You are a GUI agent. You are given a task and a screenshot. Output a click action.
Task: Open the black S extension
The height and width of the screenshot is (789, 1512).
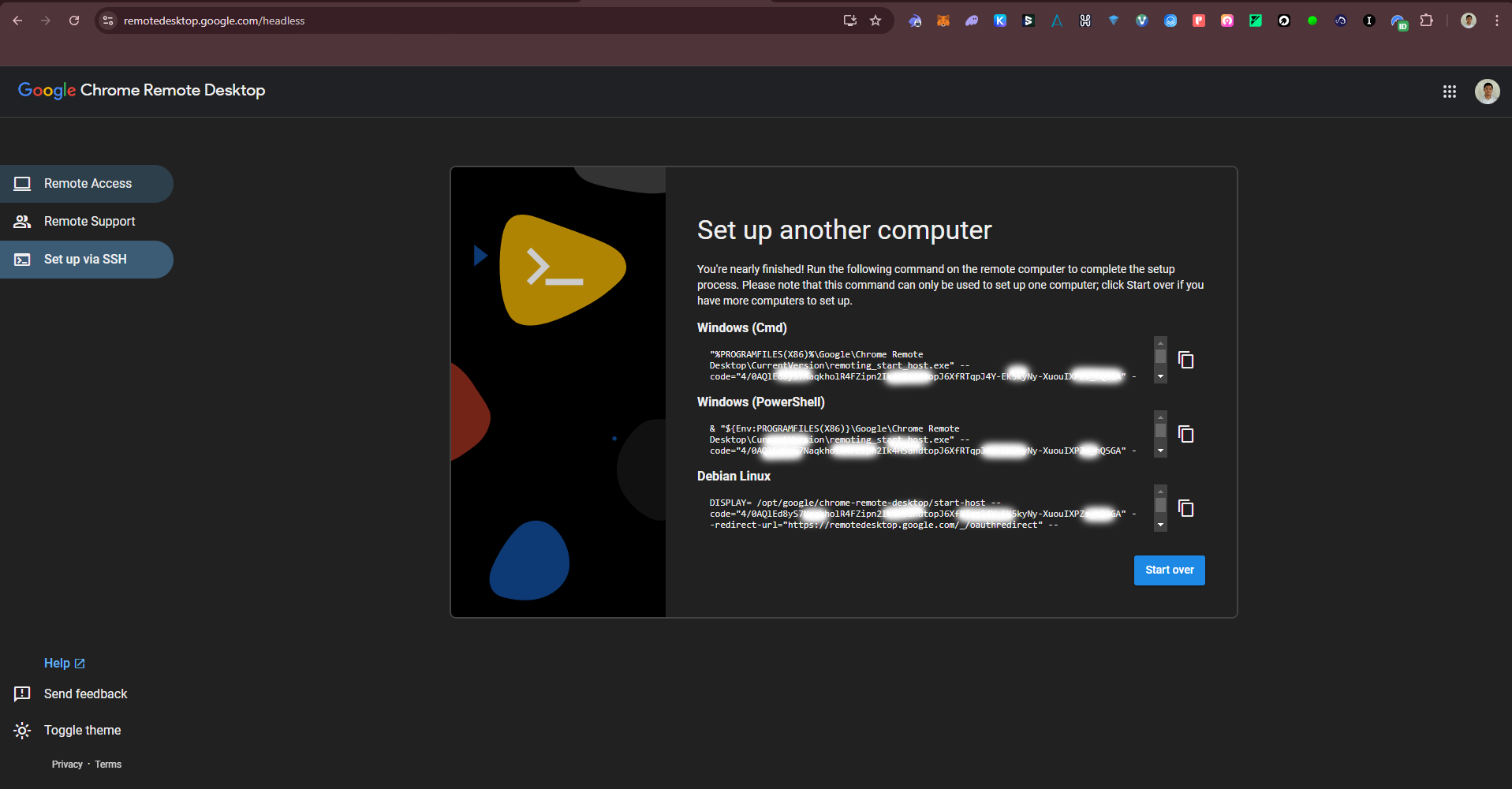[x=1029, y=21]
